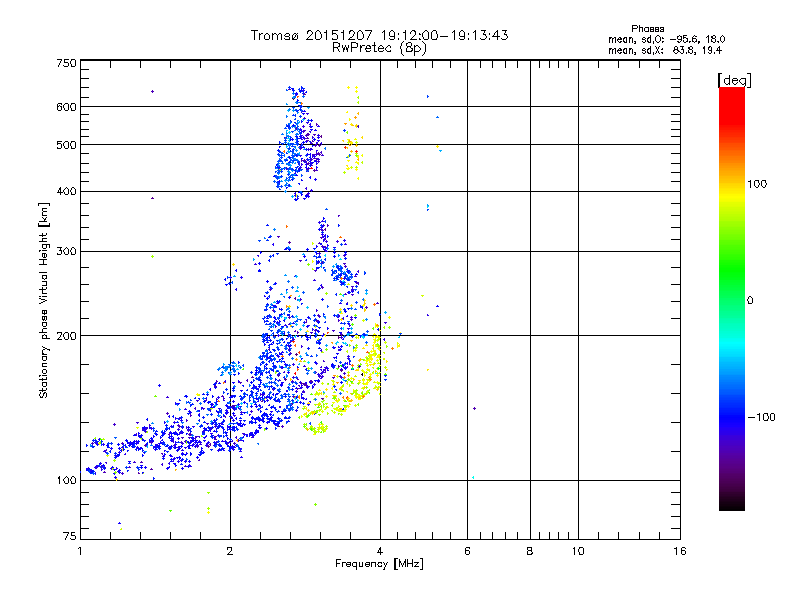
Task: Click the y-axis tick label '75'
Action: coord(70,536)
